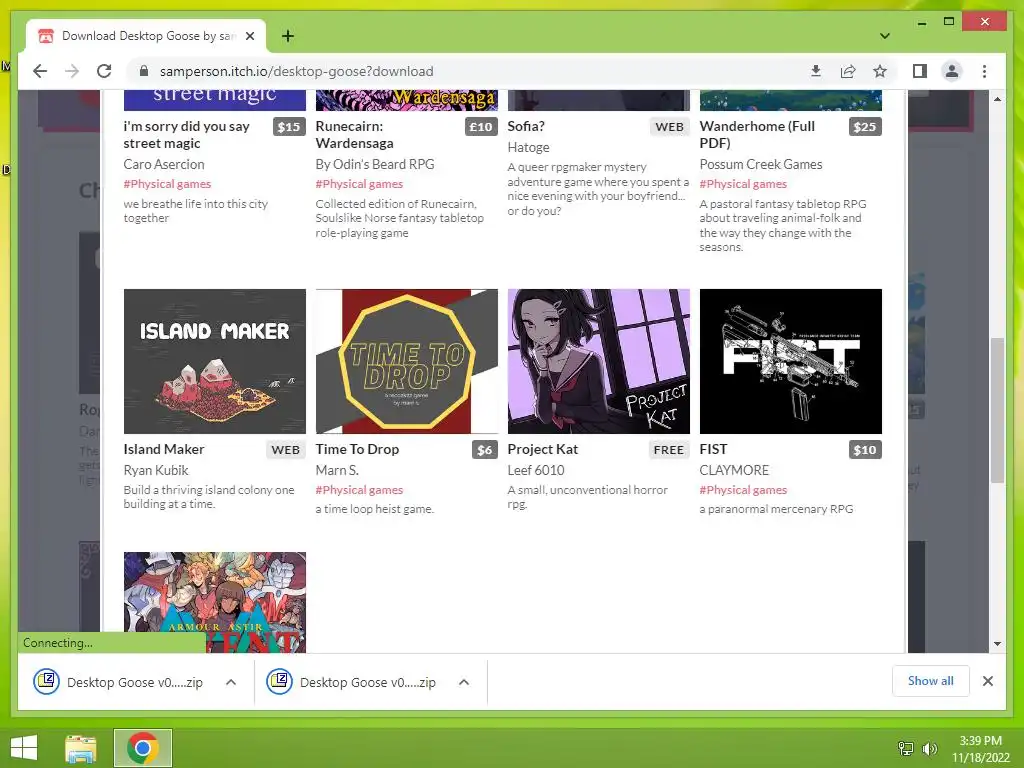Viewport: 1024px width, 768px height.
Task: Open the tab search dropdown chevron
Action: pyautogui.click(x=884, y=36)
